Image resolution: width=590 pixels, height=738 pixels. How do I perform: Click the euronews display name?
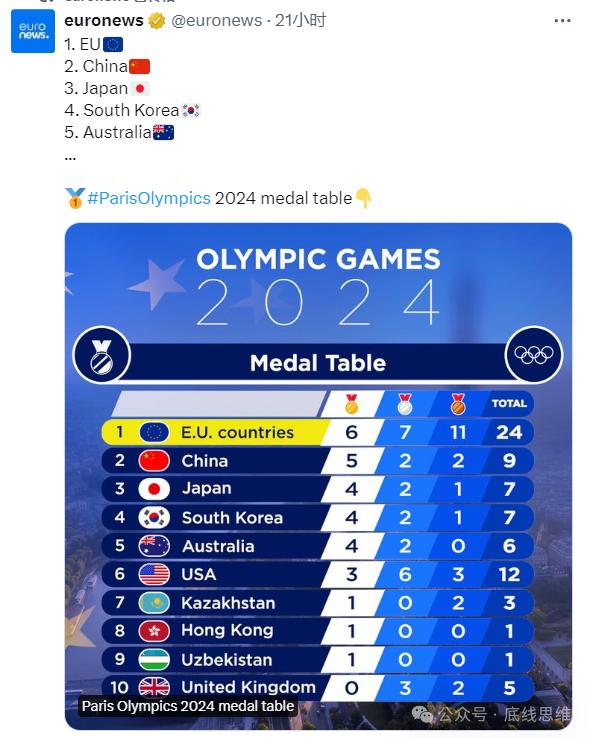pos(104,21)
